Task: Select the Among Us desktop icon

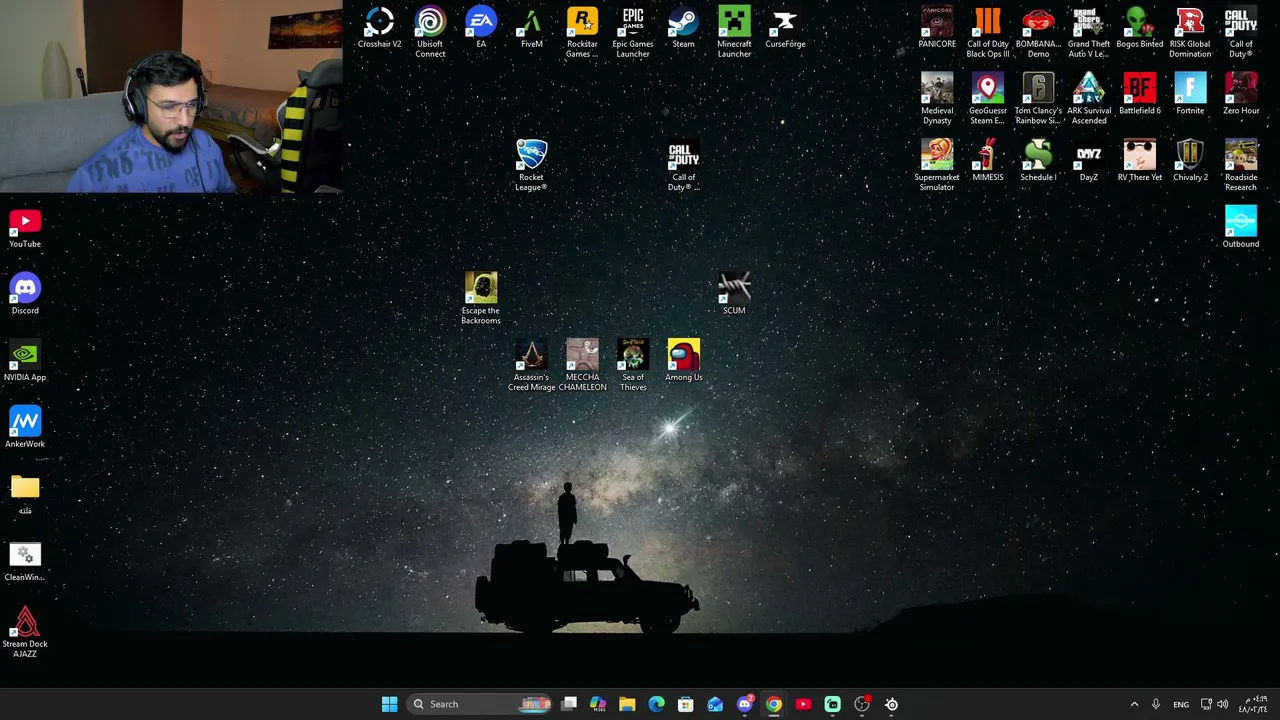Action: [x=684, y=361]
